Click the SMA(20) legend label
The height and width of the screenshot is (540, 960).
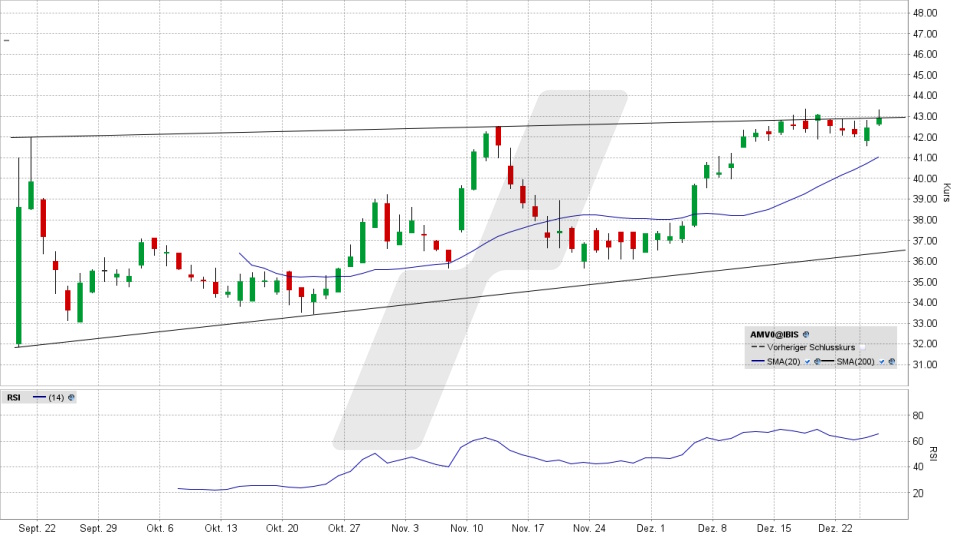(784, 362)
